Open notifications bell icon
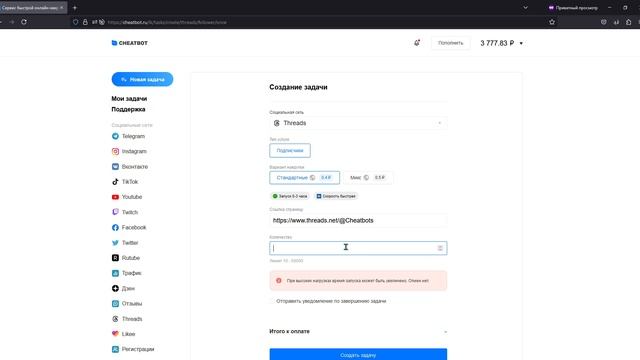 (x=417, y=42)
